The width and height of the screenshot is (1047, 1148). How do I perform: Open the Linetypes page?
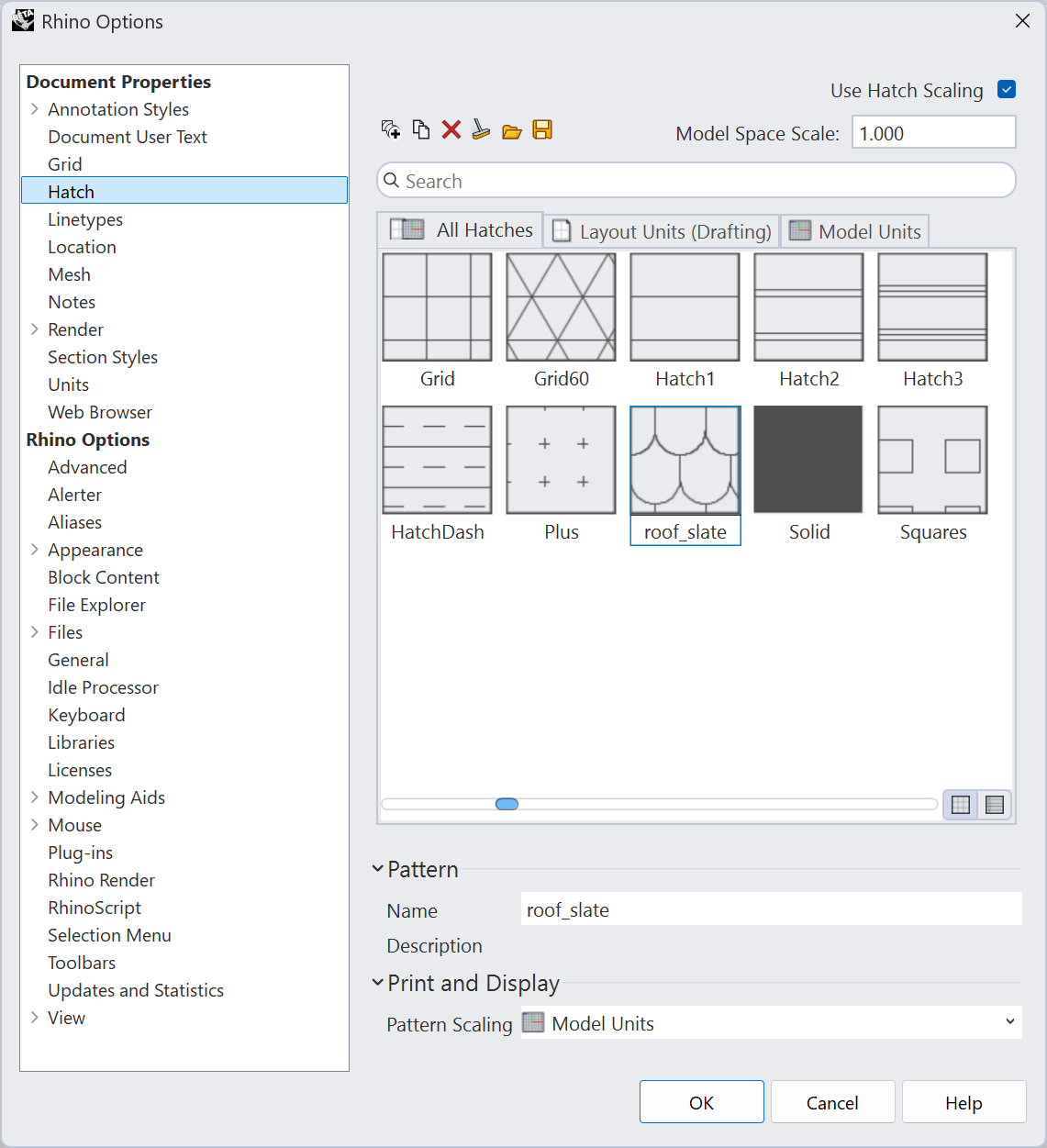[x=85, y=219]
